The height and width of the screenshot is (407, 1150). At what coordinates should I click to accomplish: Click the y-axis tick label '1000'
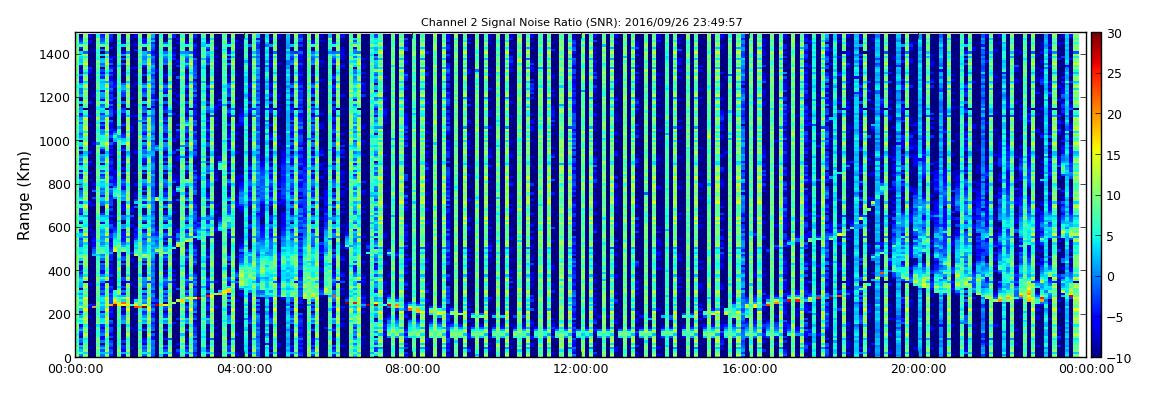pos(56,142)
